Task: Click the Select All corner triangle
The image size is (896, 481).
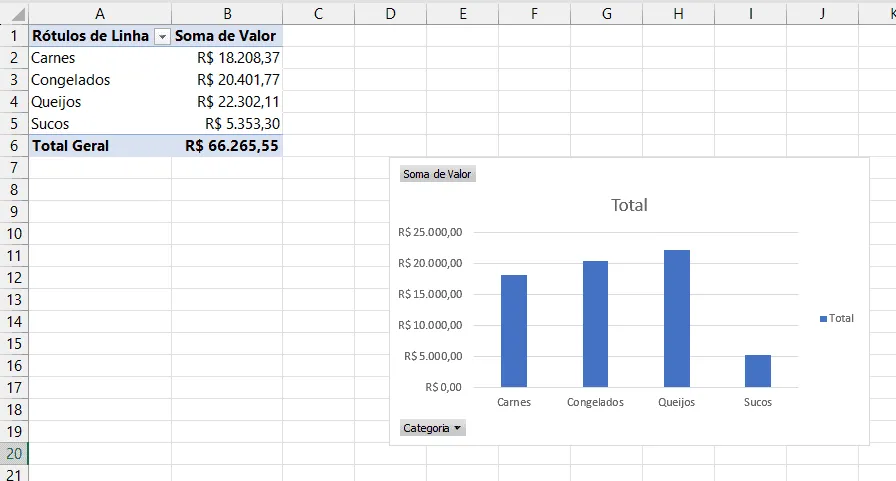Action: 18,14
